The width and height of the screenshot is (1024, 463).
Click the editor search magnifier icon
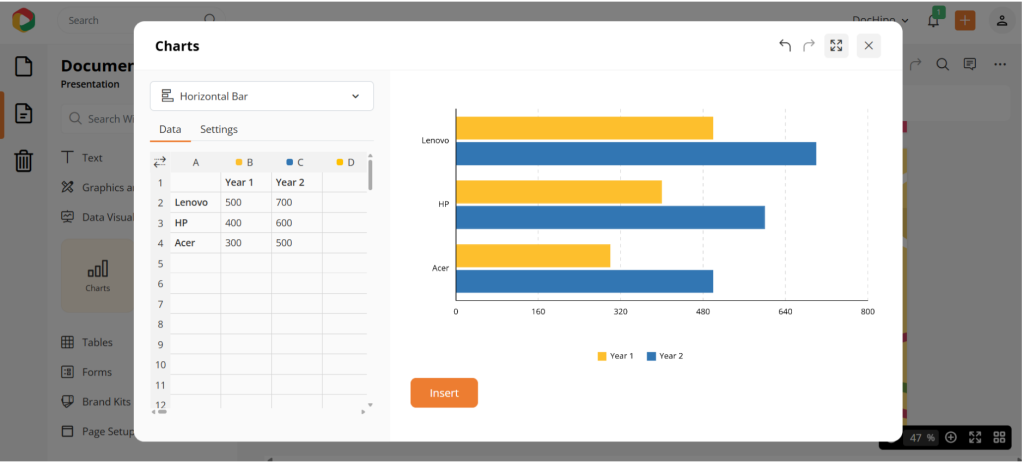coord(942,64)
